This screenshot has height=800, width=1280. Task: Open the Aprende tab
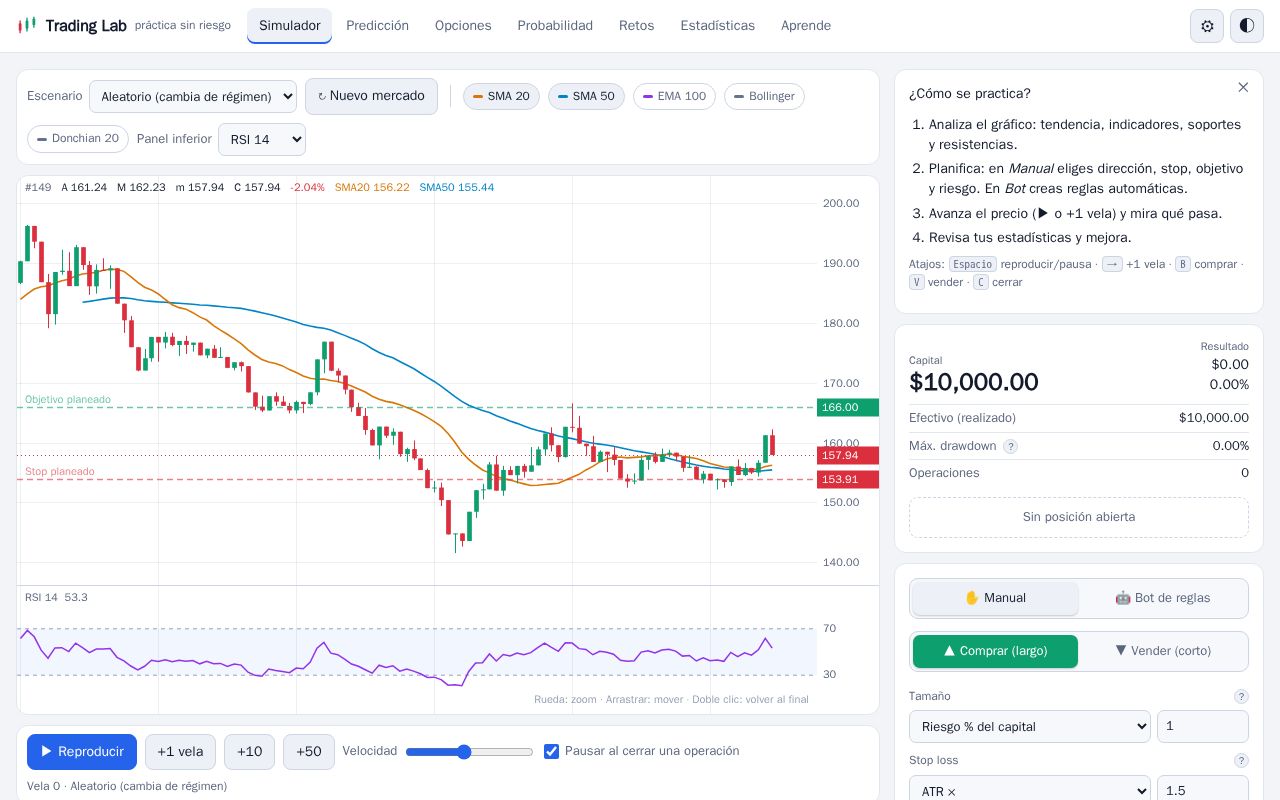pyautogui.click(x=806, y=26)
